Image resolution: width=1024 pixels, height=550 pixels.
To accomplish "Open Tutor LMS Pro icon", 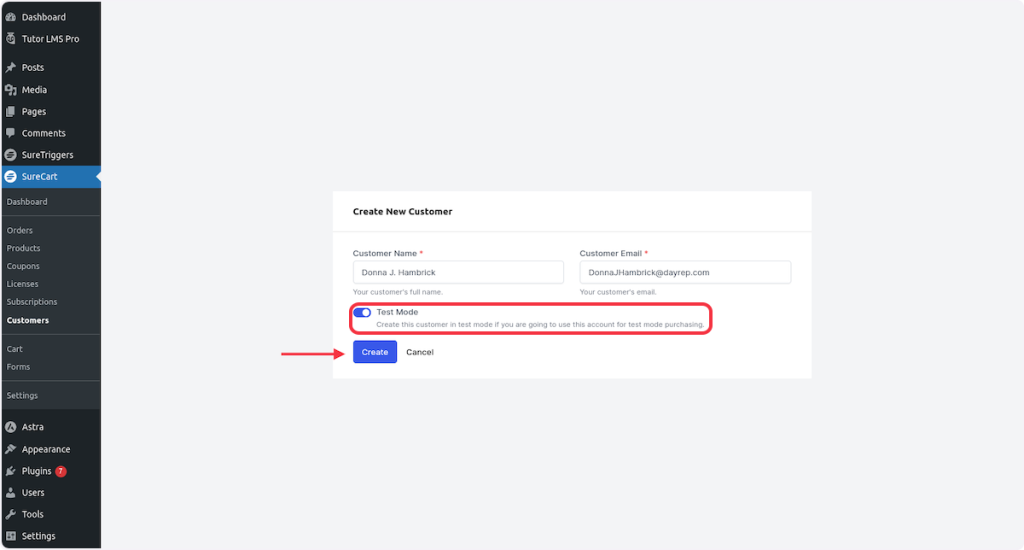I will [x=10, y=39].
